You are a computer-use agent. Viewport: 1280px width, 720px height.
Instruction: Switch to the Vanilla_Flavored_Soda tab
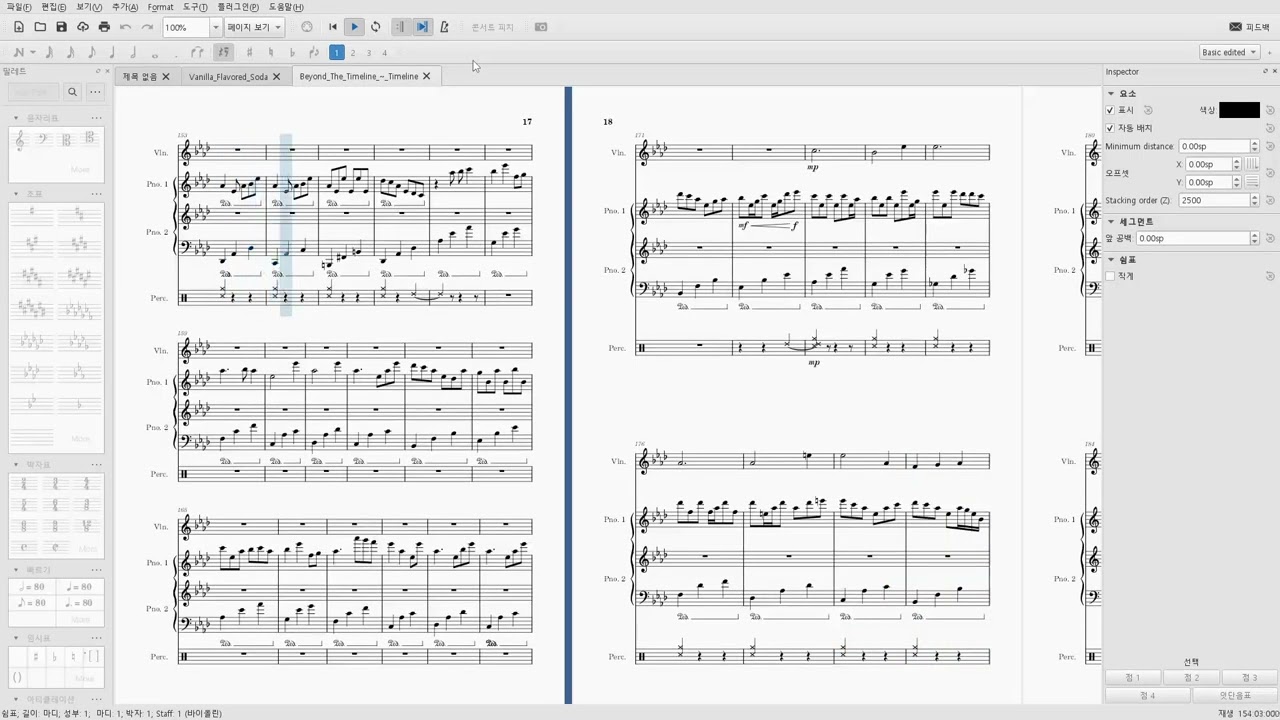click(228, 76)
